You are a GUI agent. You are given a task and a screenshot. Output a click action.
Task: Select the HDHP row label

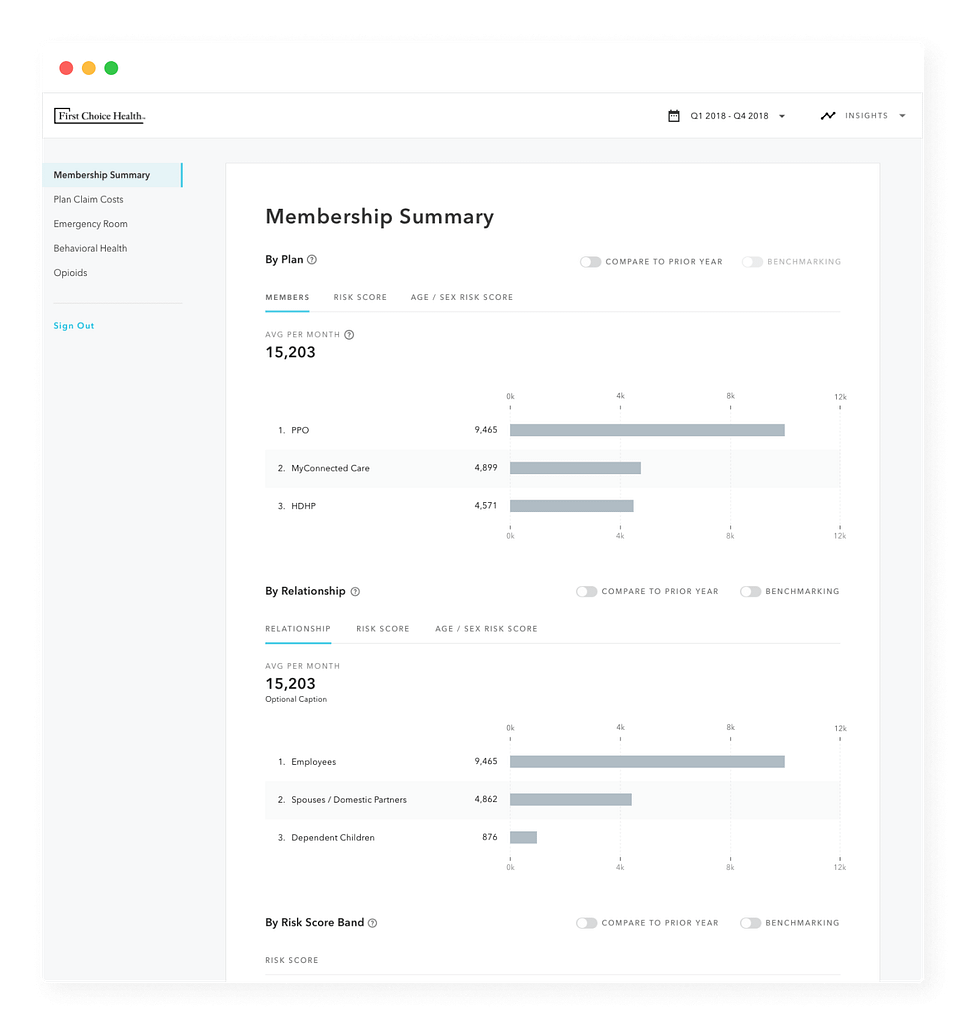(304, 505)
